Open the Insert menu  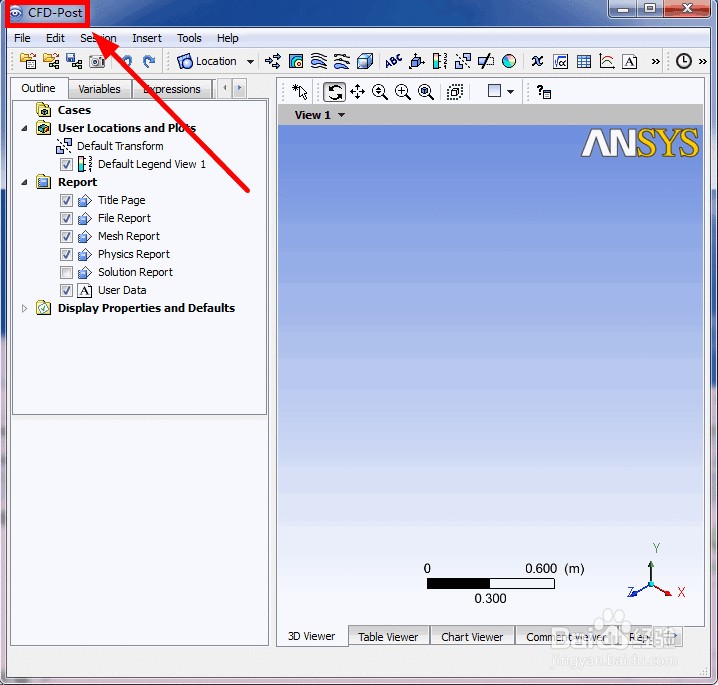[147, 38]
